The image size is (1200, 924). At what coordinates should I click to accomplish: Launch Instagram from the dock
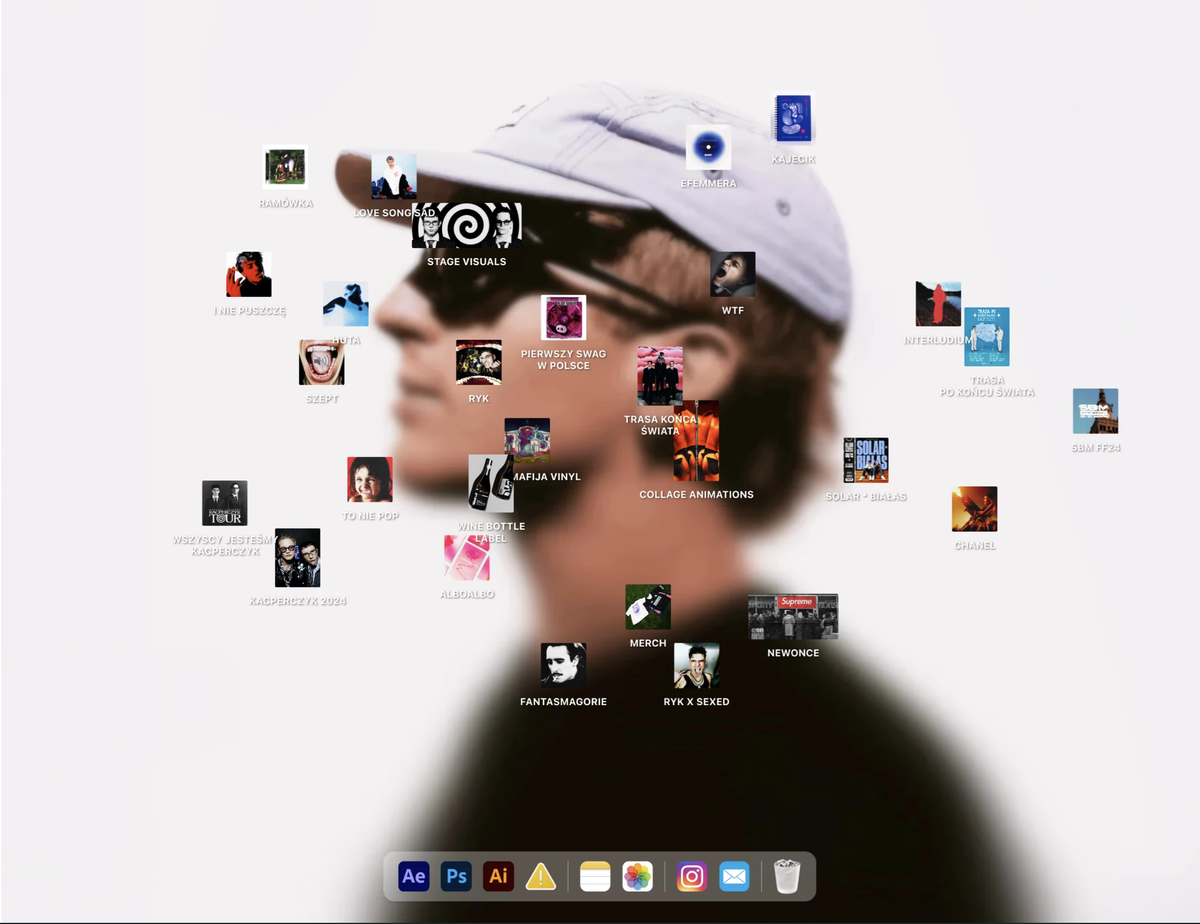pyautogui.click(x=692, y=876)
